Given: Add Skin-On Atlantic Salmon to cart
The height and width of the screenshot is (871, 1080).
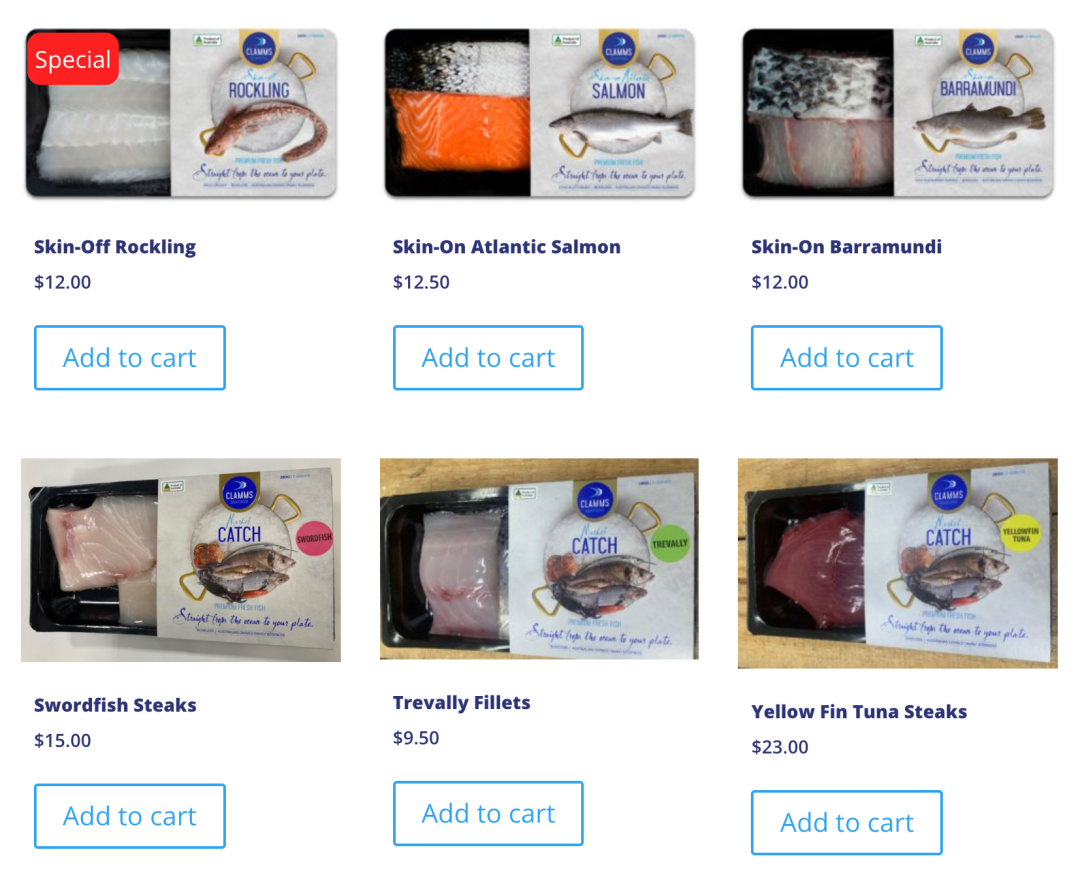Looking at the screenshot, I should tap(488, 357).
